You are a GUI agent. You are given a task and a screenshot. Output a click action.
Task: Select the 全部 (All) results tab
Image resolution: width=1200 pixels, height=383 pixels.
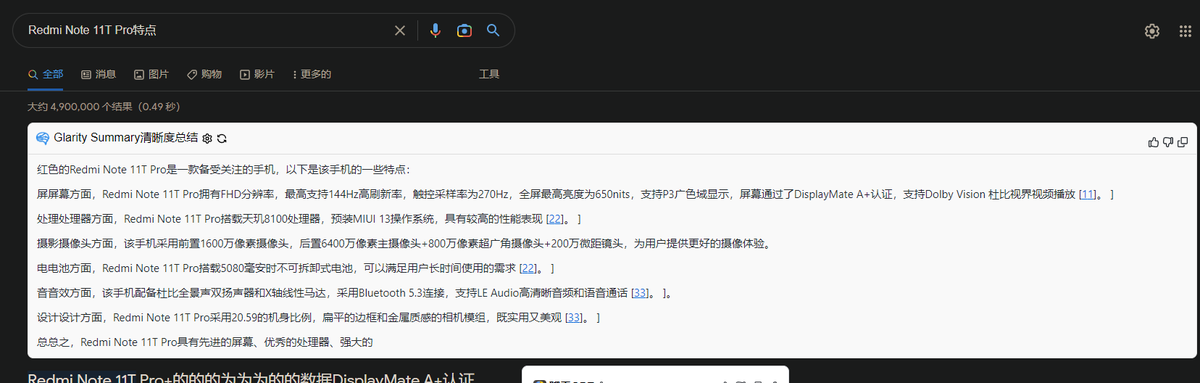click(x=46, y=74)
